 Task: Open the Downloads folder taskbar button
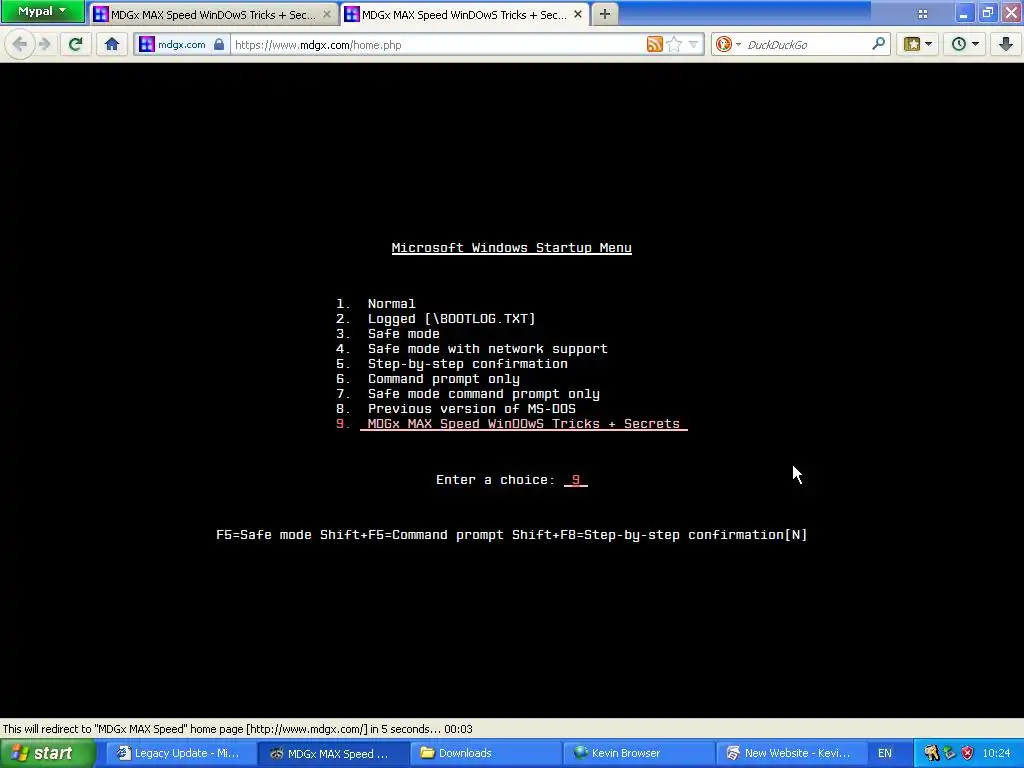click(486, 753)
